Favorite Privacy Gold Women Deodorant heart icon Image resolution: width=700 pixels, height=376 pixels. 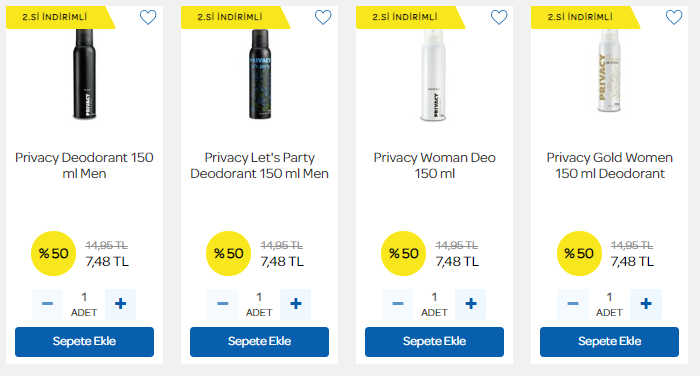(674, 17)
